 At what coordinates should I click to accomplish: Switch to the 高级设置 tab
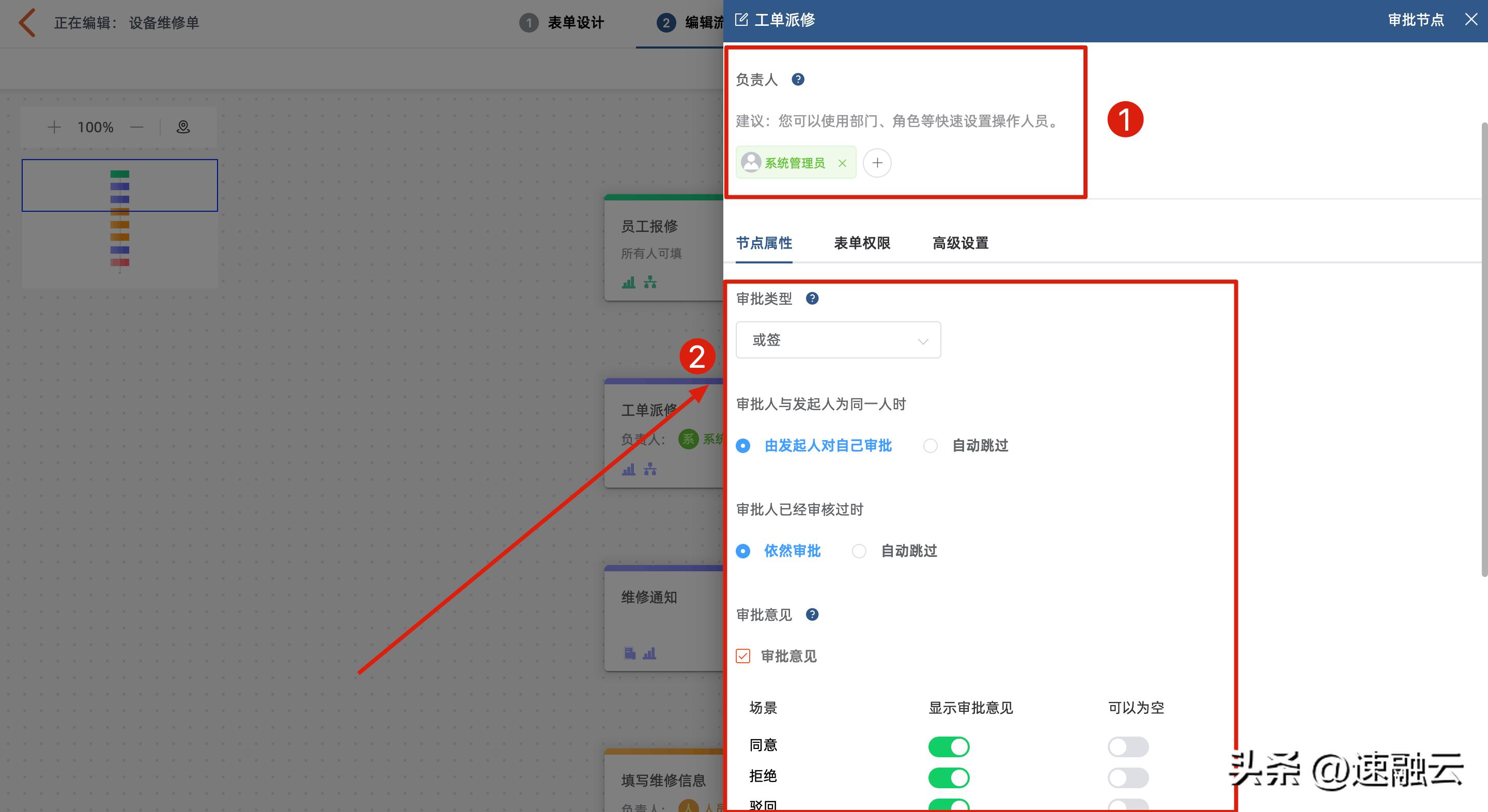pos(959,243)
